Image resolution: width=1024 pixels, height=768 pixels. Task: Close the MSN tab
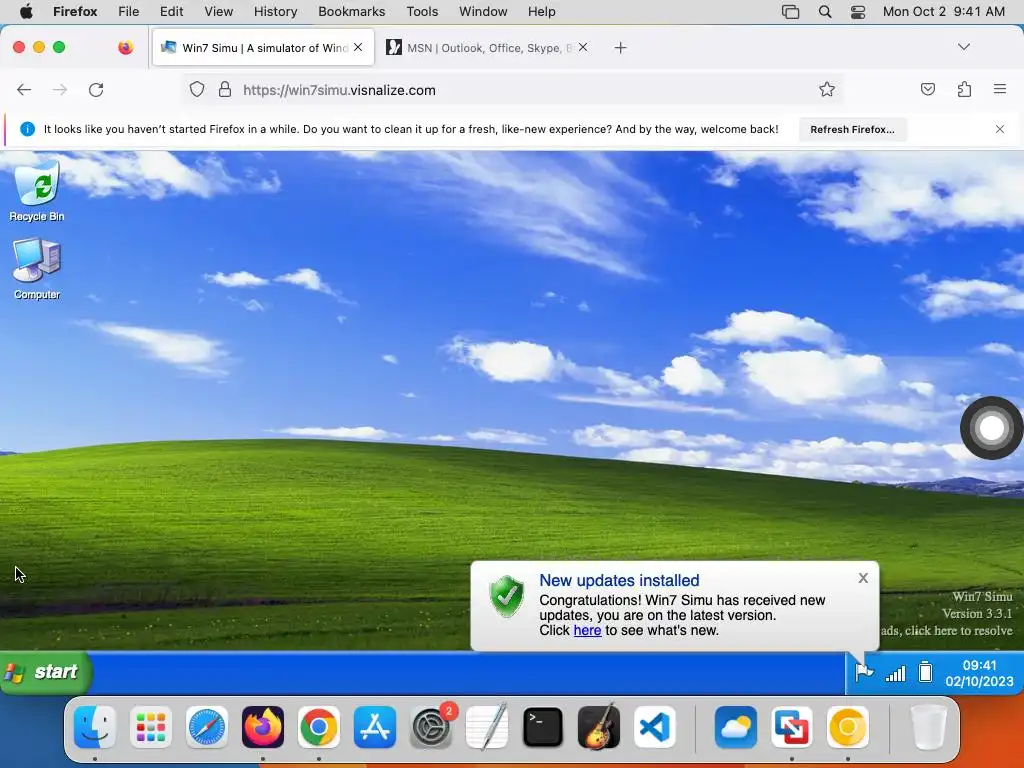(583, 47)
